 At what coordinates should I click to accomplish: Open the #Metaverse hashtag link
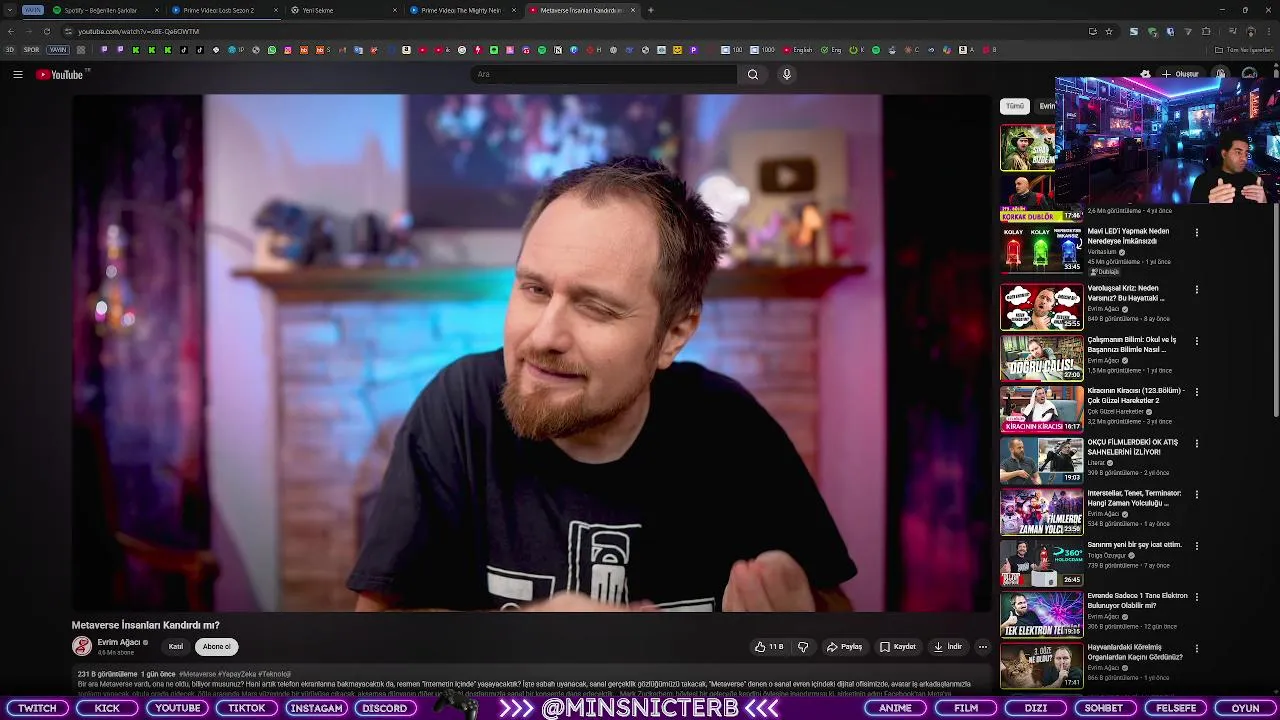point(197,675)
